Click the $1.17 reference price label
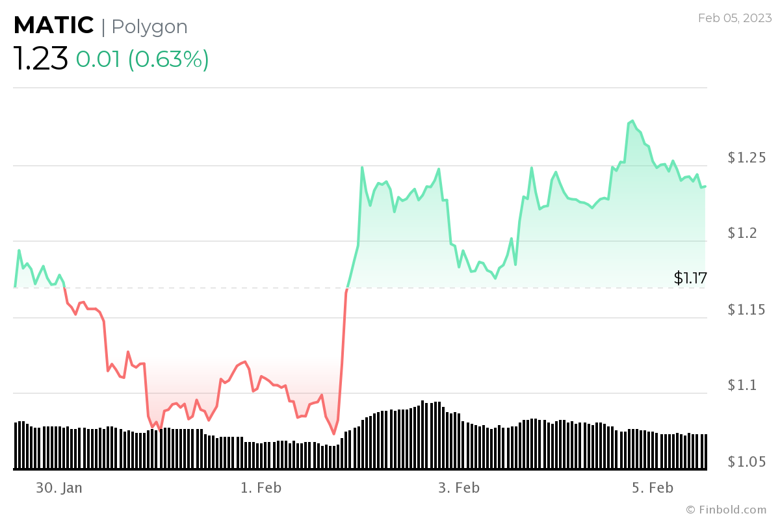 point(690,278)
